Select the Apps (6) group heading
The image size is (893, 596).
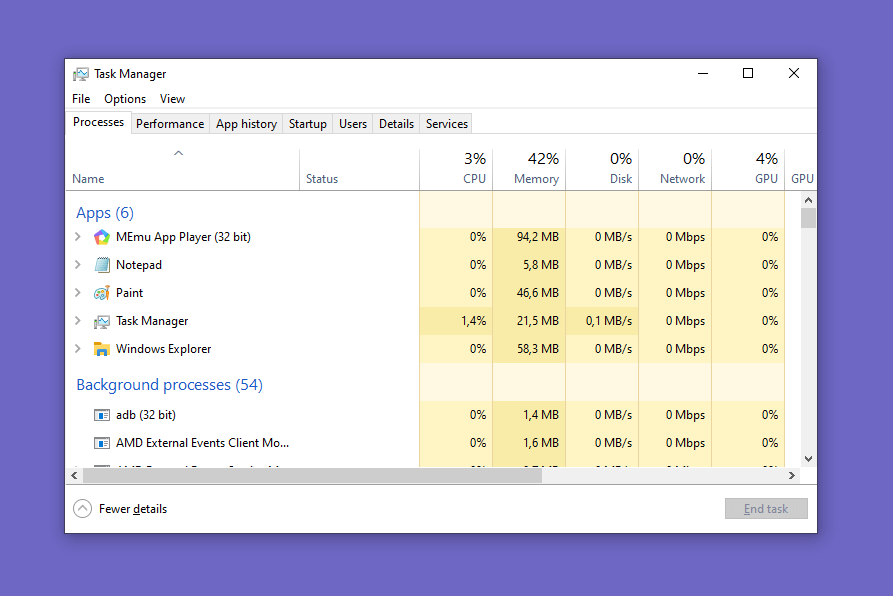click(105, 213)
